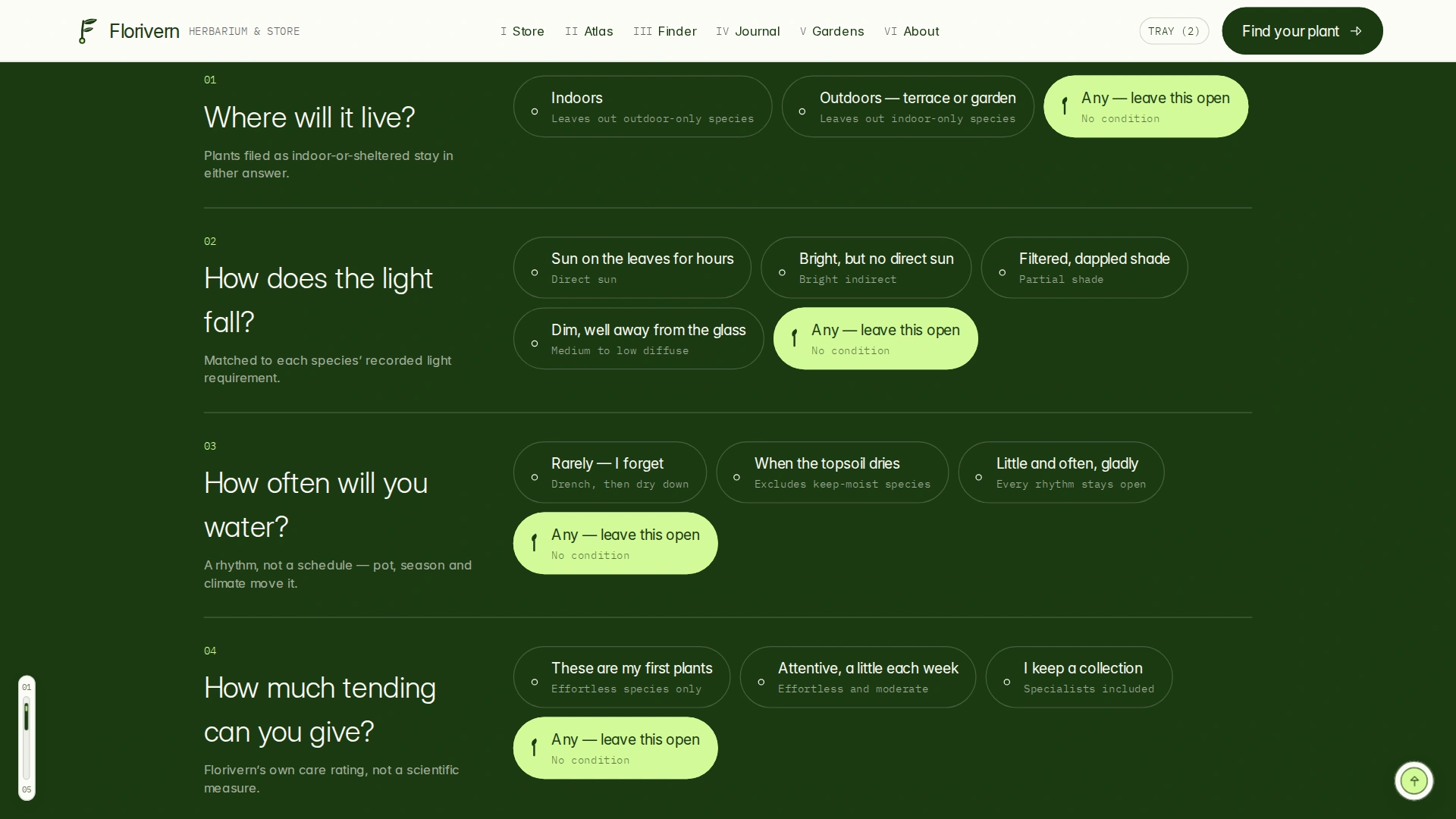The width and height of the screenshot is (1456, 819).
Task: Click the Florivern brand name link
Action: (144, 31)
